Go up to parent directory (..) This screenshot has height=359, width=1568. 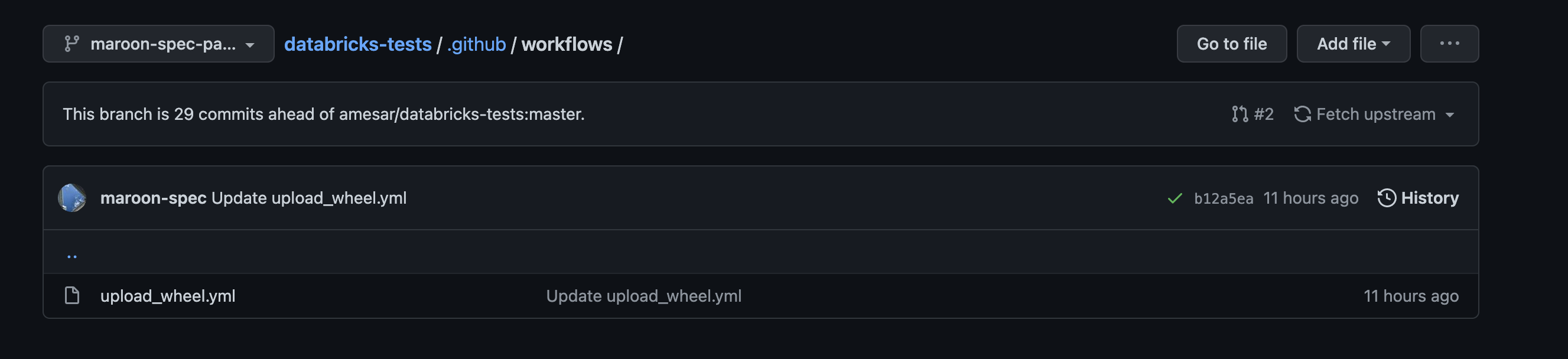pos(72,256)
